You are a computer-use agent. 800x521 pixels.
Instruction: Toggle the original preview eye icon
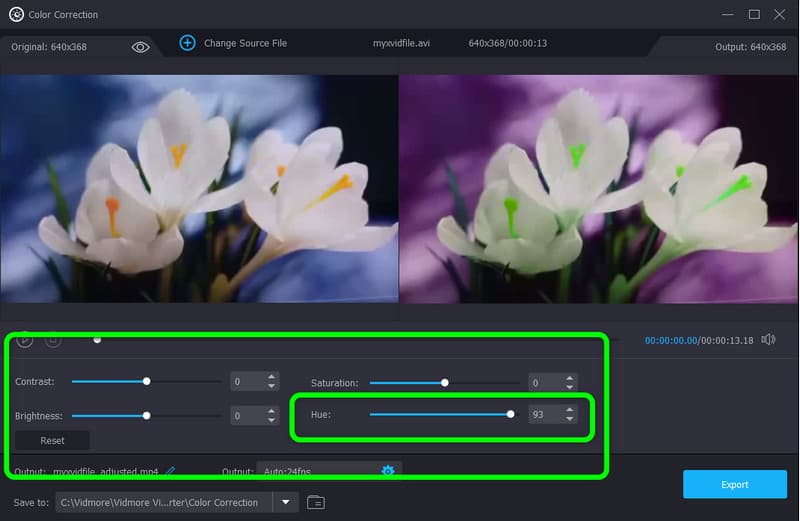tap(140, 47)
